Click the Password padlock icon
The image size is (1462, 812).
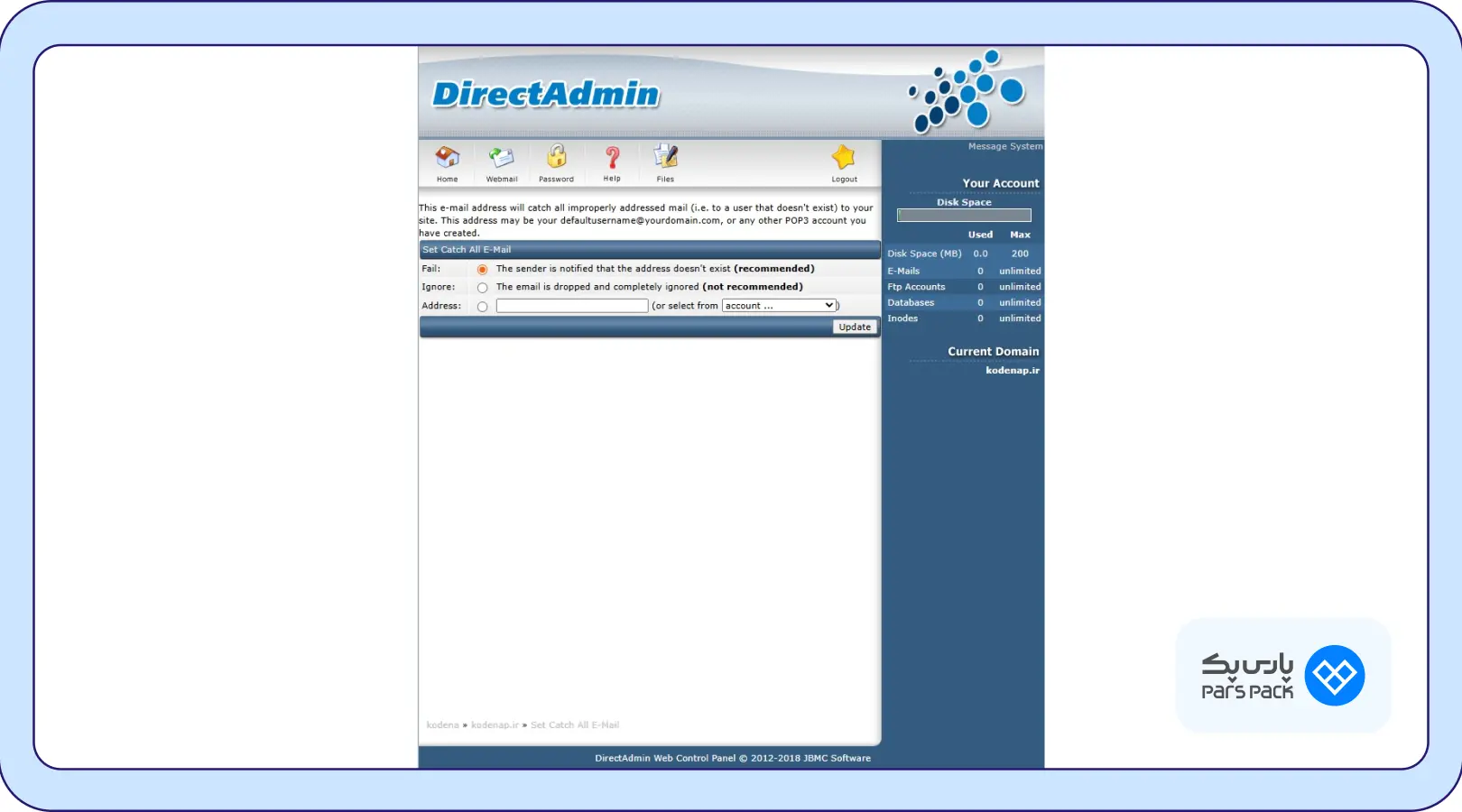[x=557, y=157]
